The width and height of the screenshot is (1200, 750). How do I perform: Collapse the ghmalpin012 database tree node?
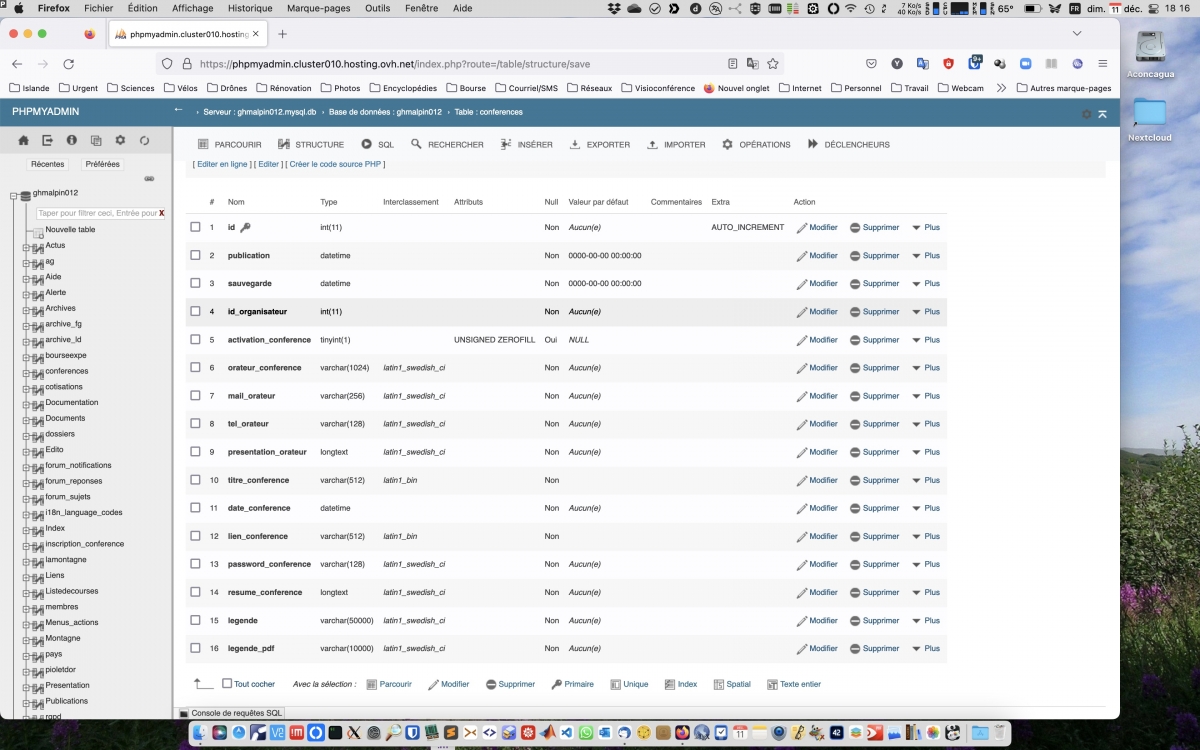coord(14,196)
